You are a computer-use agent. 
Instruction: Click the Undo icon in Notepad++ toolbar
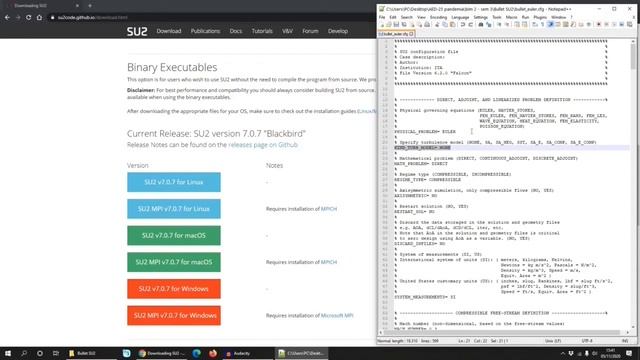pos(463,24)
